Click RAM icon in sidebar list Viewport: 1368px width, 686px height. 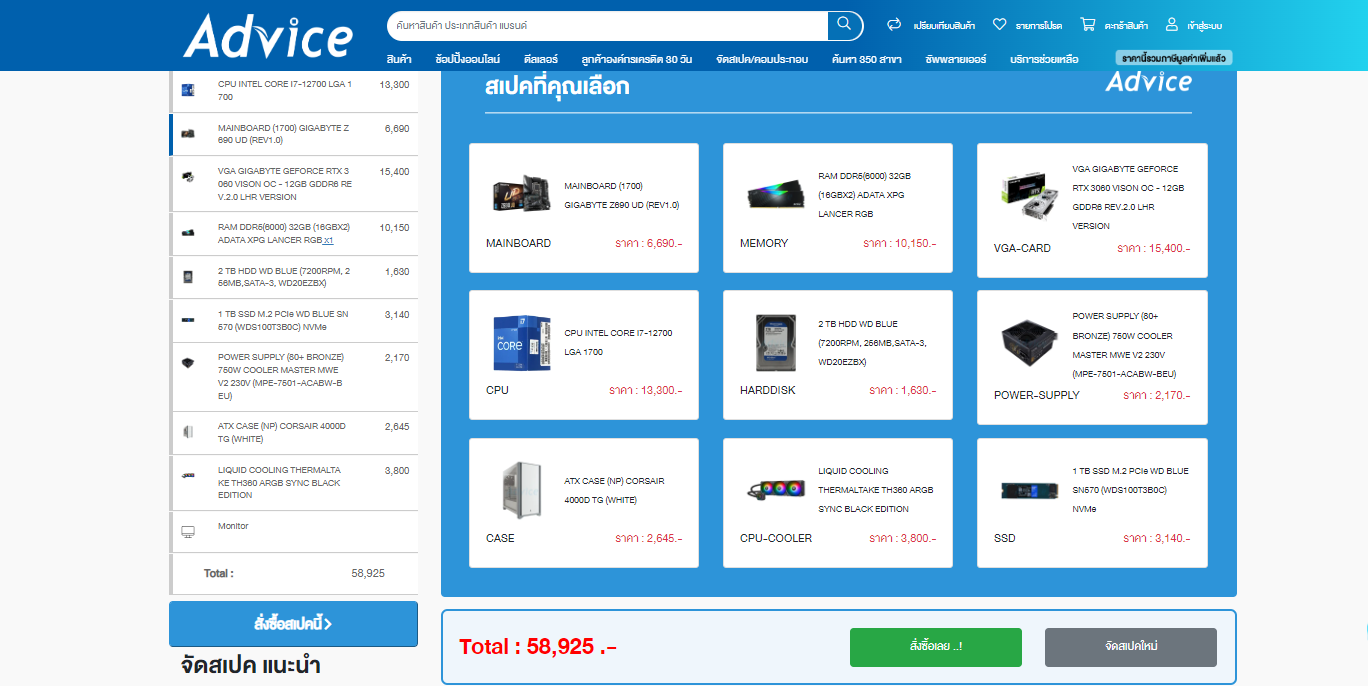point(187,232)
